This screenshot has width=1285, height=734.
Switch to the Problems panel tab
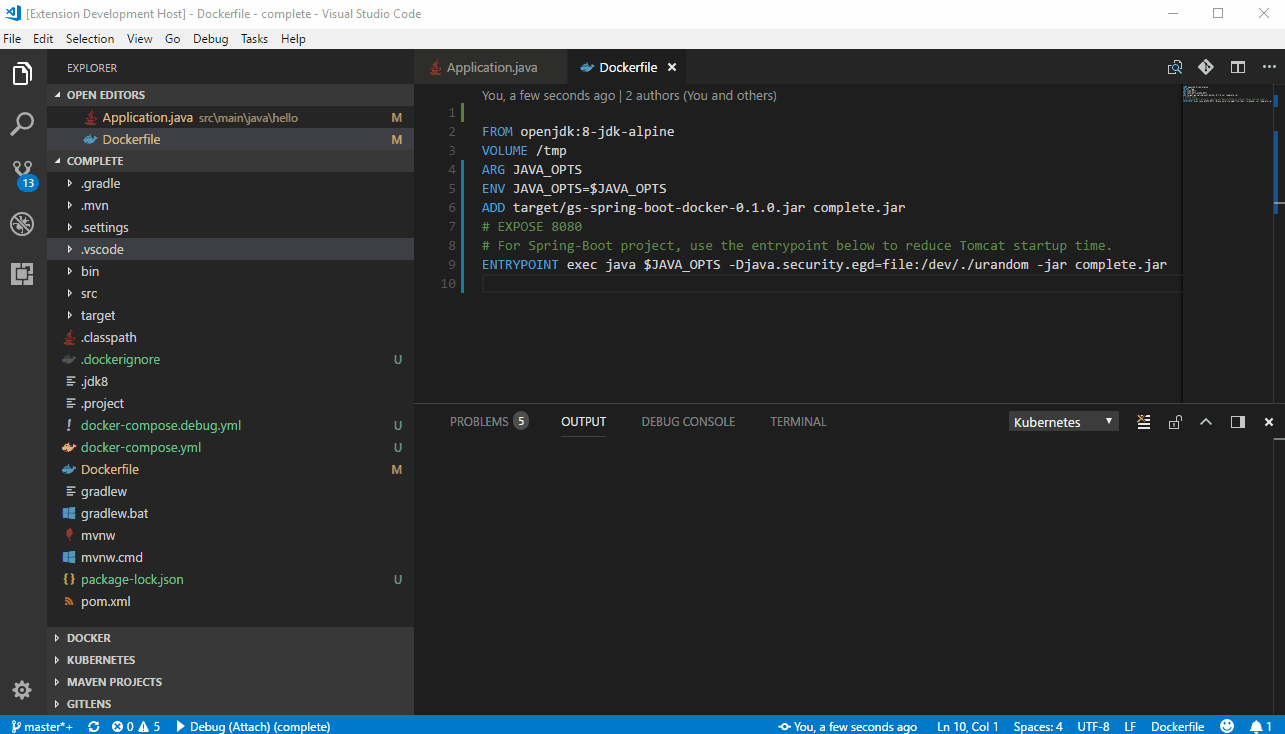[489, 422]
